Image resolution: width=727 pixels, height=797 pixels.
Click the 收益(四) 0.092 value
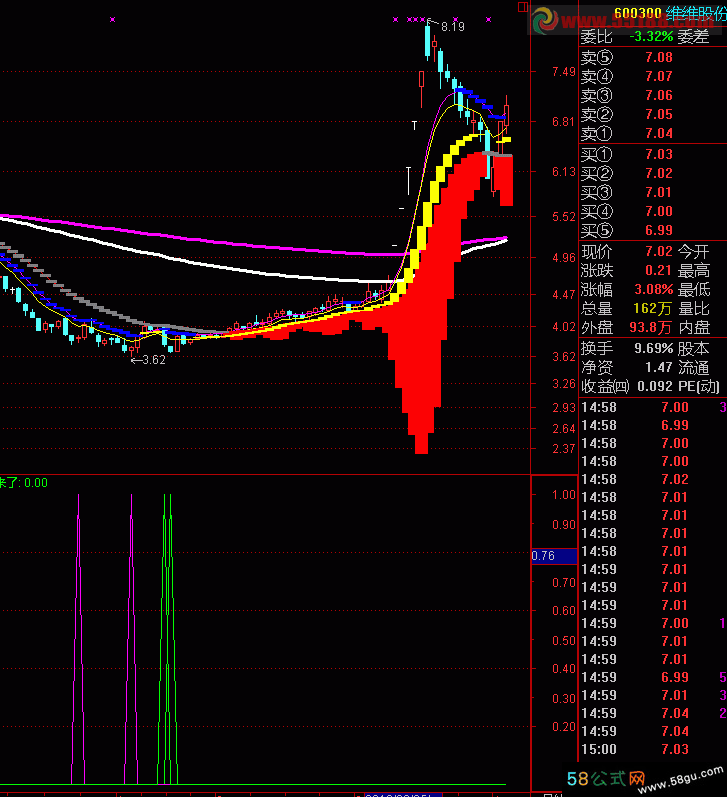pyautogui.click(x=655, y=387)
